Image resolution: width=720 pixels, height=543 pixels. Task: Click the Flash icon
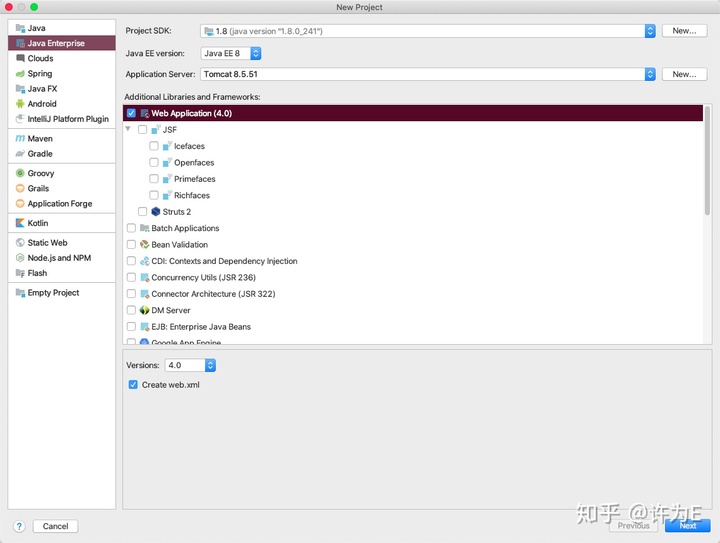[x=20, y=273]
